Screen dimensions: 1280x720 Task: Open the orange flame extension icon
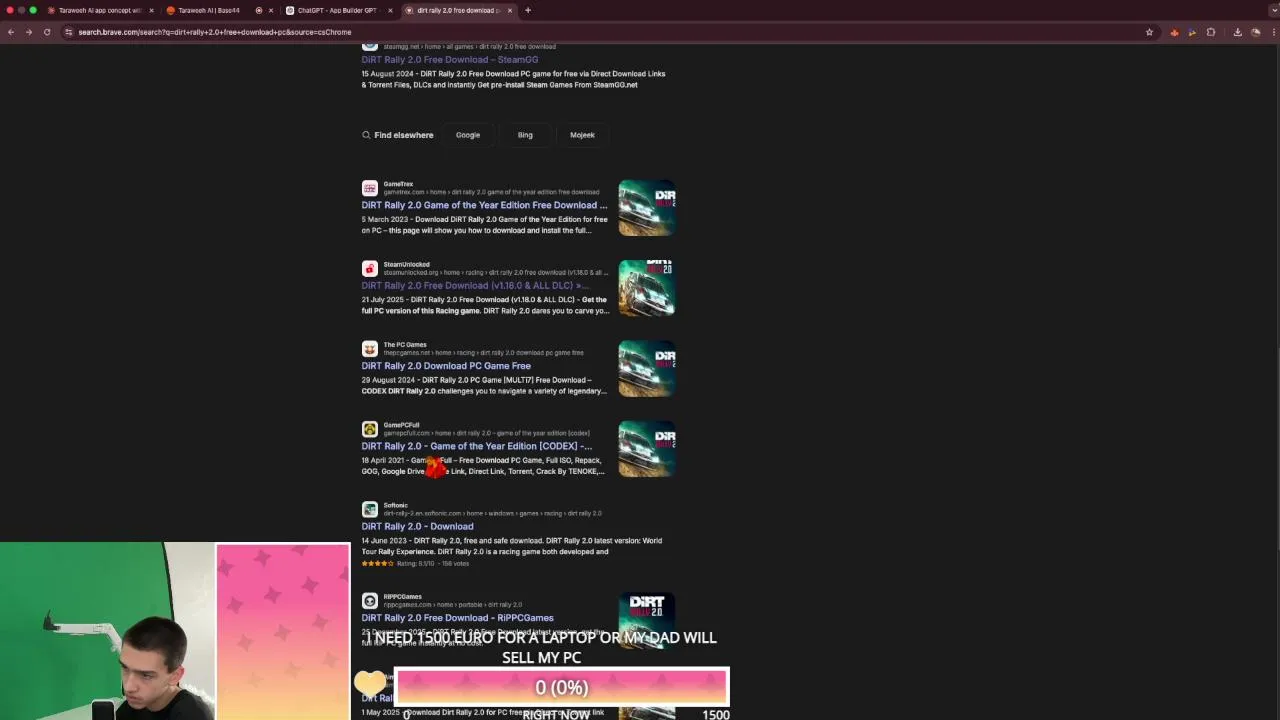[x=1174, y=32]
